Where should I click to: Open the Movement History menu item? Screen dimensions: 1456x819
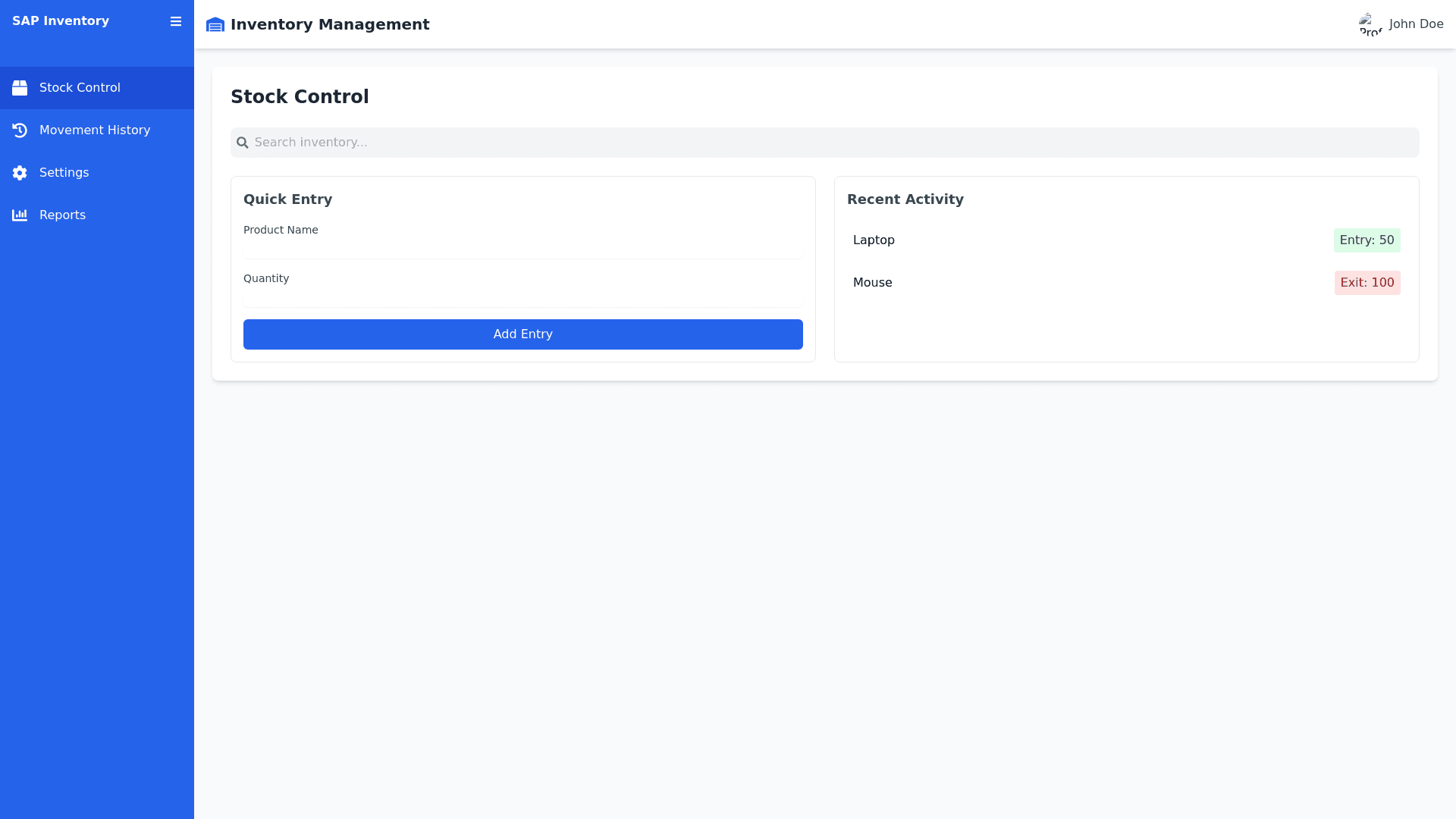(95, 130)
